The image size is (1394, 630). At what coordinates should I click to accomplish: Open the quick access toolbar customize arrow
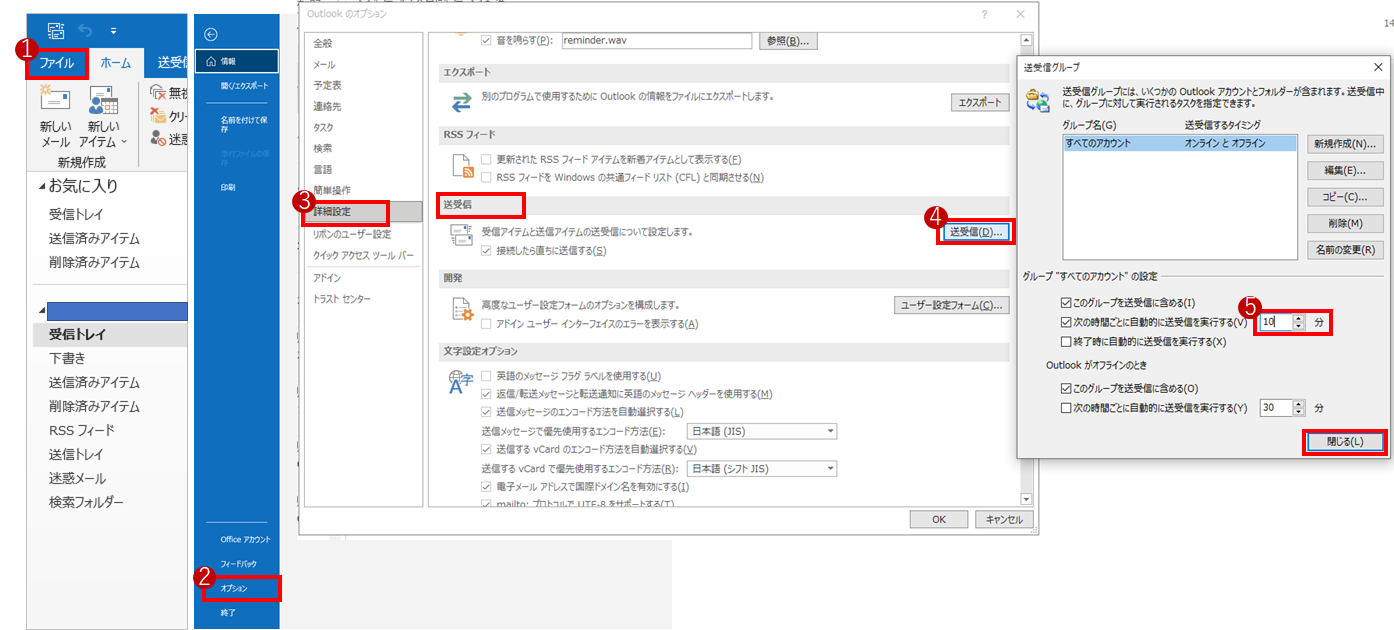pyautogui.click(x=113, y=32)
